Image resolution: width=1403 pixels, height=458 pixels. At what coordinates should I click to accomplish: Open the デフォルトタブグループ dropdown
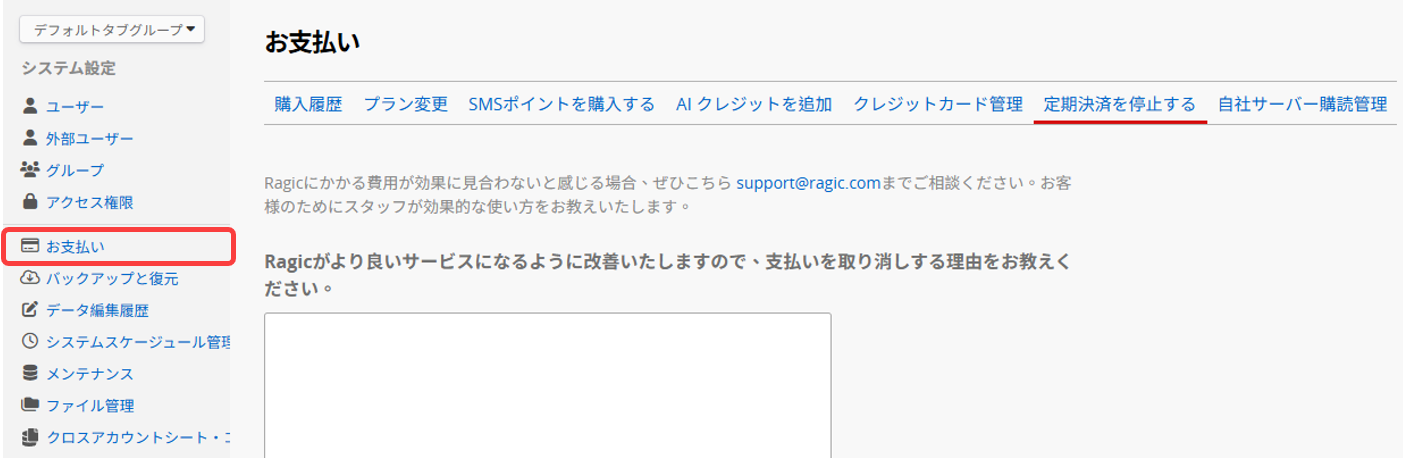[112, 30]
